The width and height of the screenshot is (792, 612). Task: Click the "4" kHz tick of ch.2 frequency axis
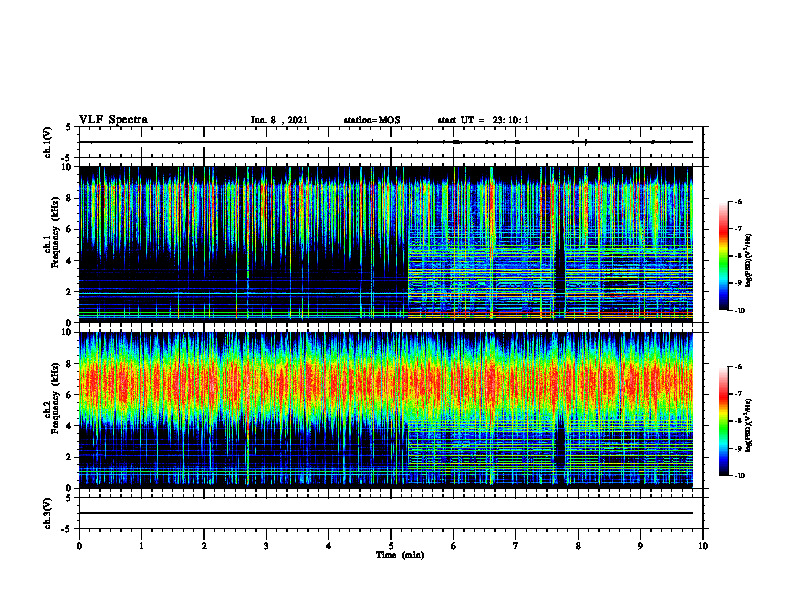tap(70, 426)
